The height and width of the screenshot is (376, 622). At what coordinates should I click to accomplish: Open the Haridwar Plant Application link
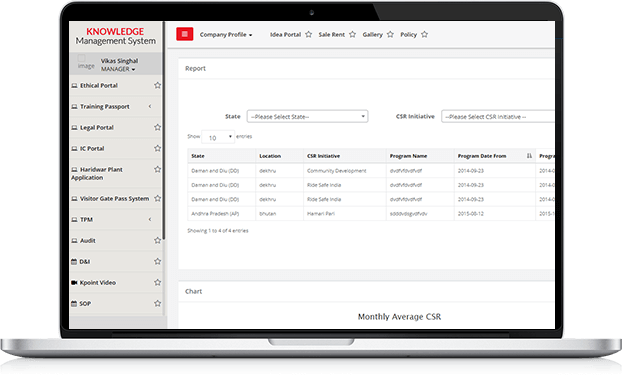point(97,173)
